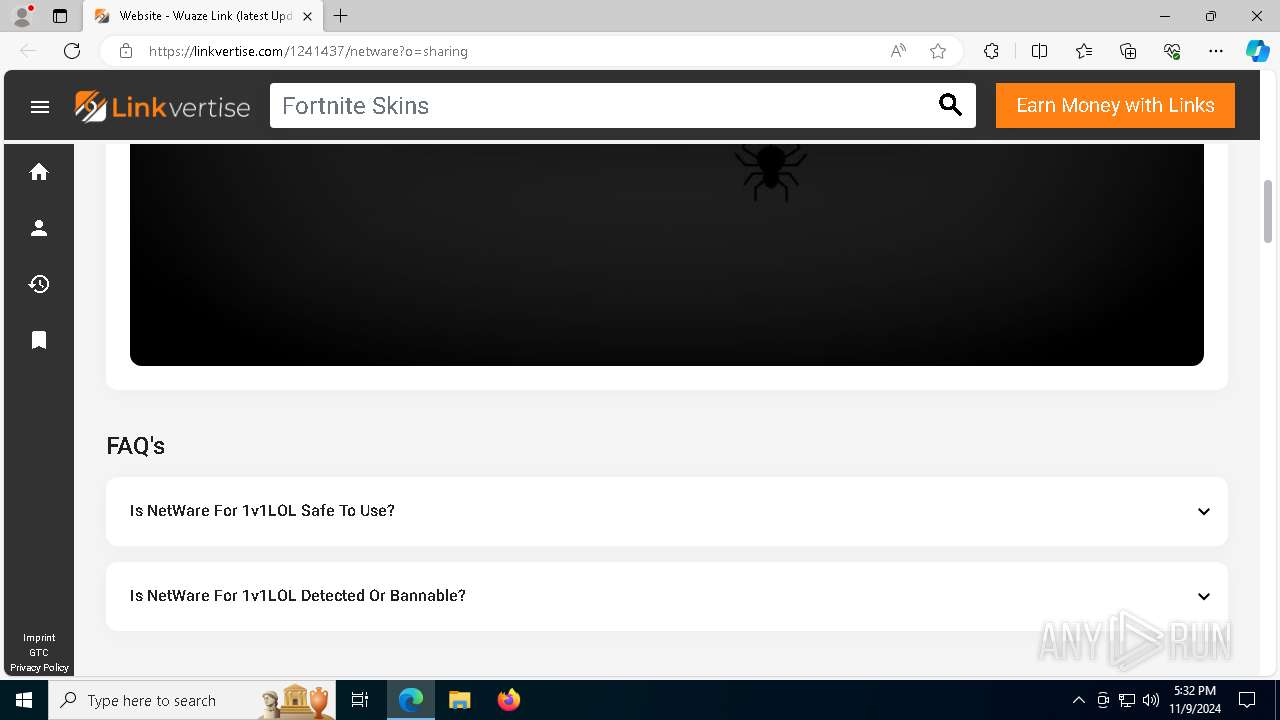Click the taskbar search box
Screen dimensions: 1280x720
coord(192,700)
